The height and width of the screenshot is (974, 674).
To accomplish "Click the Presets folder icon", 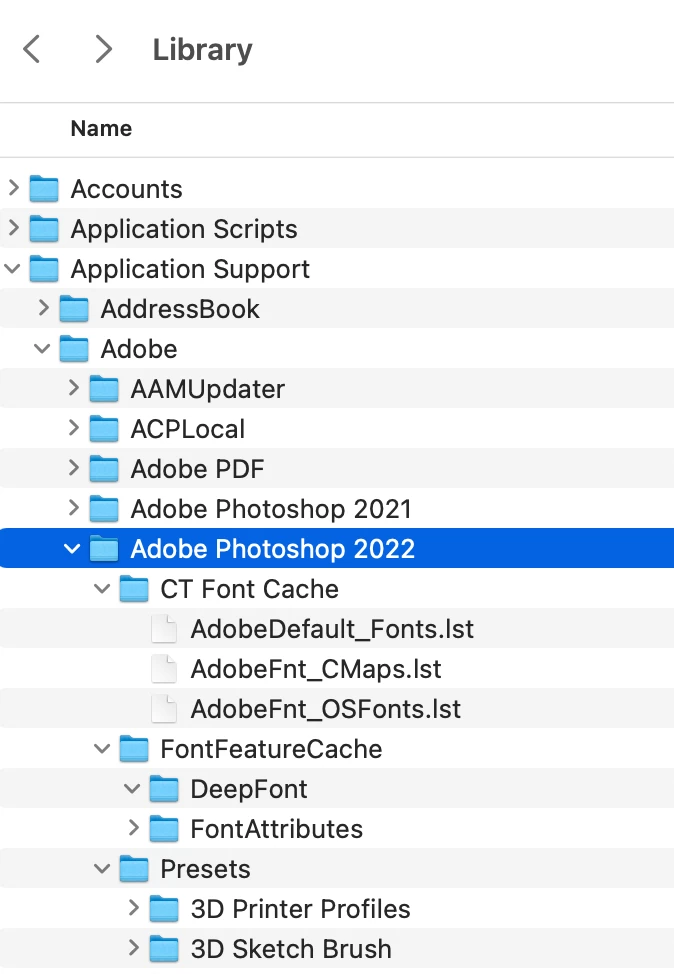I will pyautogui.click(x=134, y=869).
